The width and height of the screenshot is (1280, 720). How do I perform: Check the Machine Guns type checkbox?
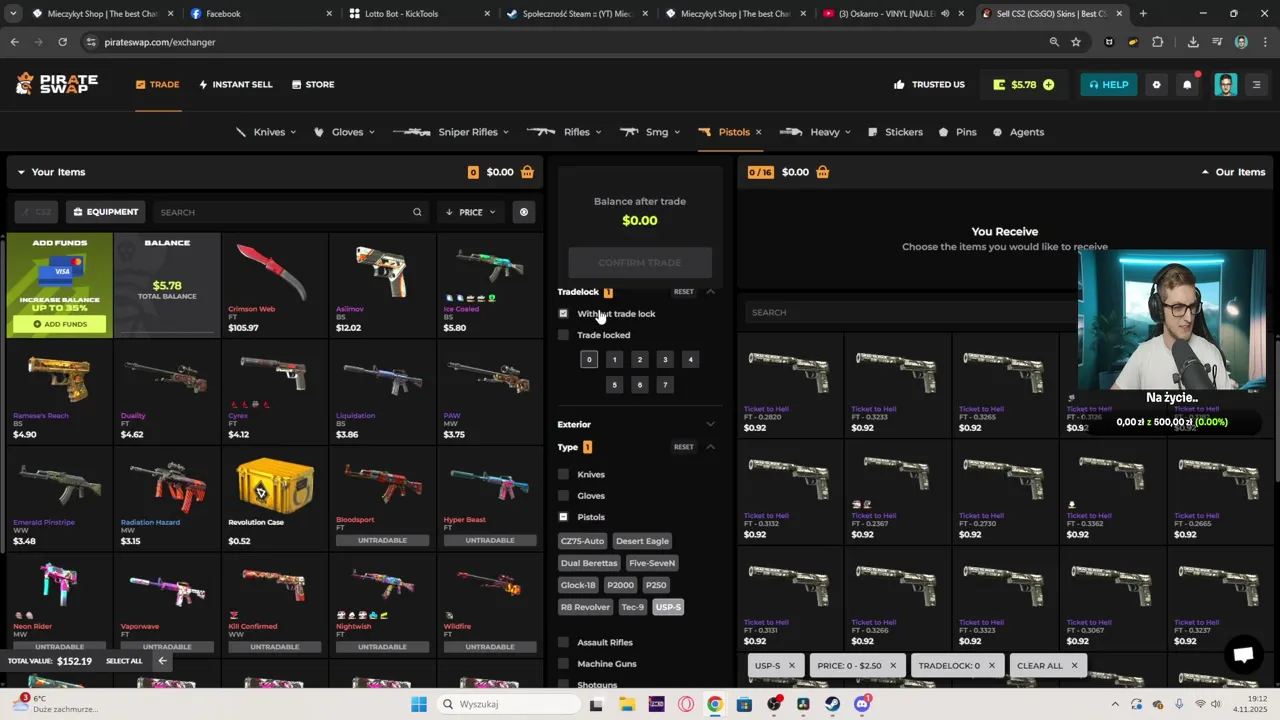point(563,664)
